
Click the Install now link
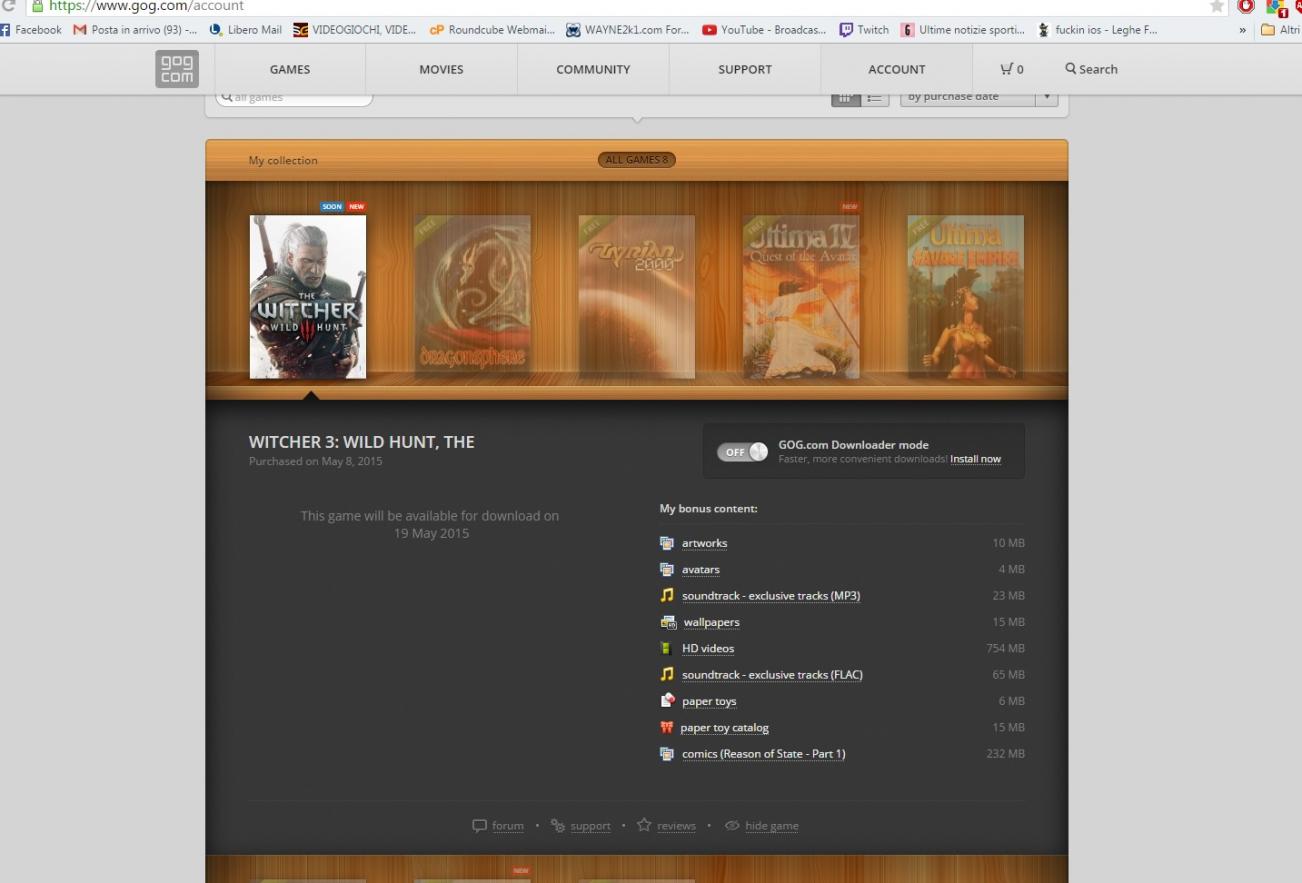[975, 459]
